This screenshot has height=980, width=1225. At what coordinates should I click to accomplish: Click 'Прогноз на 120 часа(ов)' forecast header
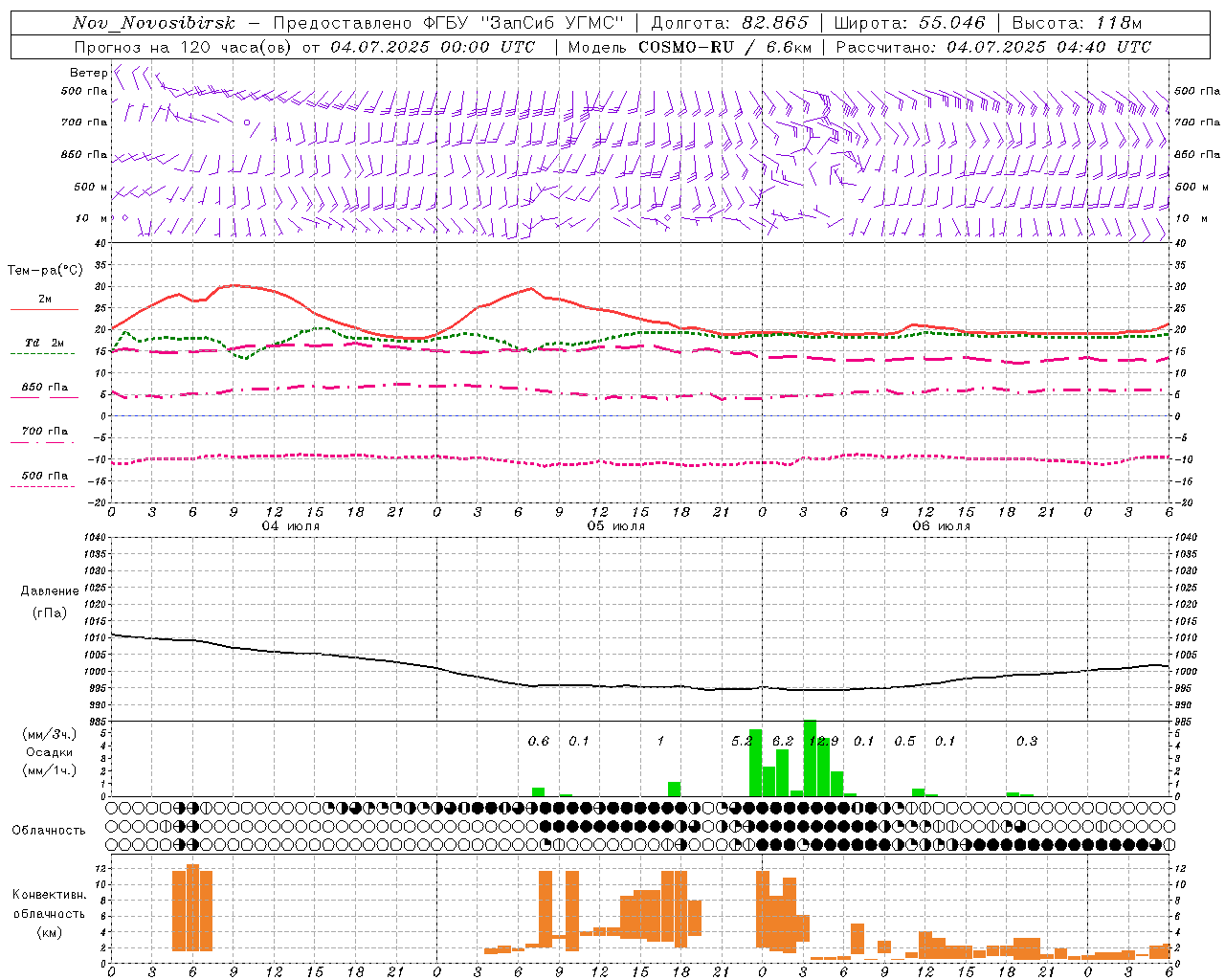pos(184,47)
